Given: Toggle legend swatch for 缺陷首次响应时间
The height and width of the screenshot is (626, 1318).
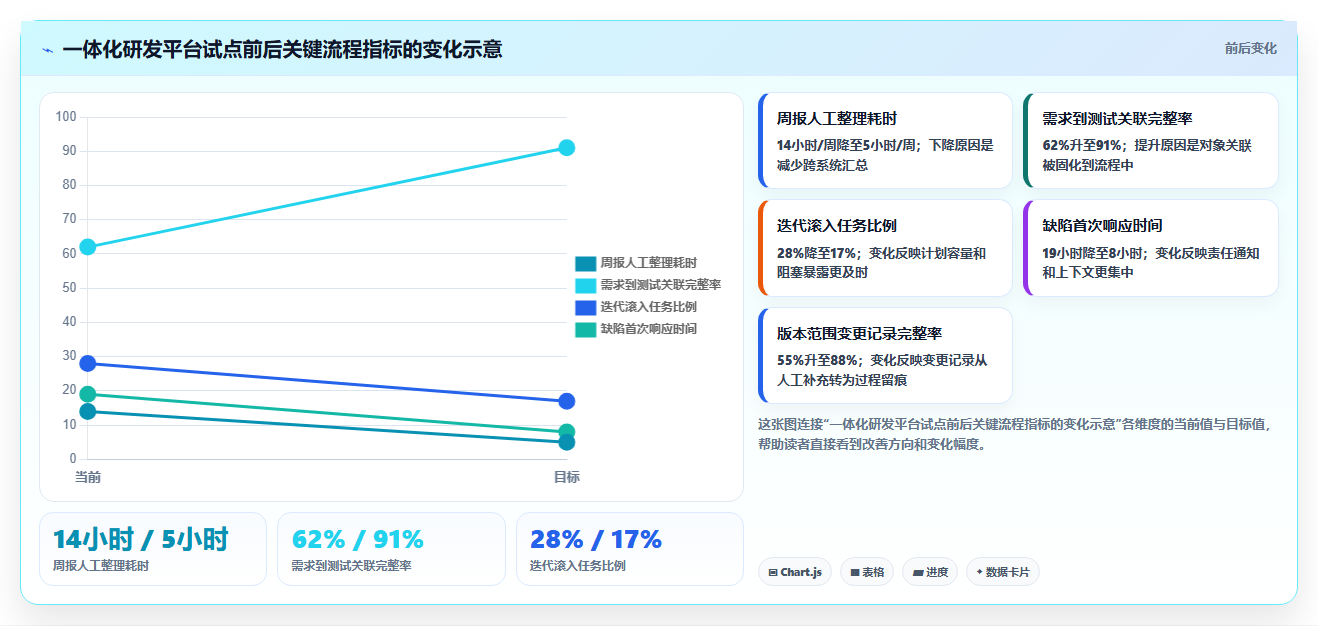Looking at the screenshot, I should pyautogui.click(x=585, y=329).
